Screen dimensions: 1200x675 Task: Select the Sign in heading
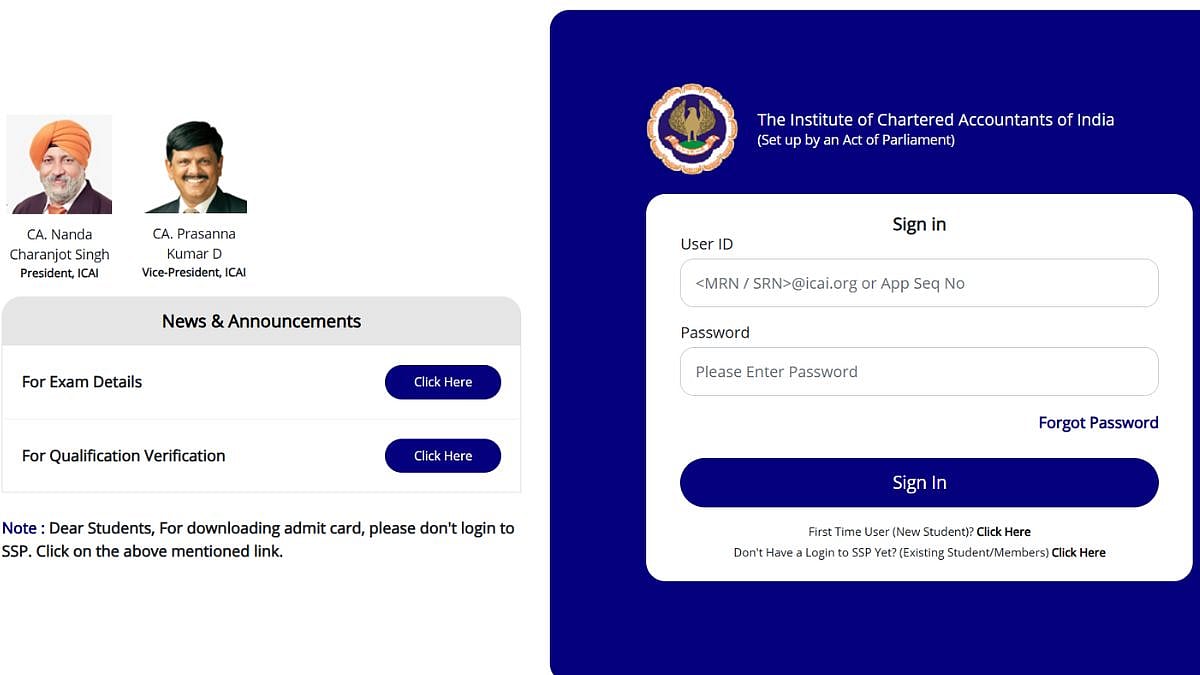918,224
